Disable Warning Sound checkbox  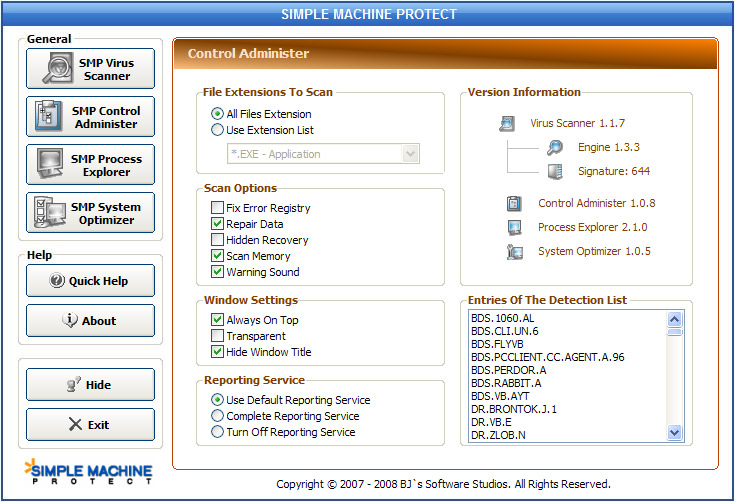(217, 271)
